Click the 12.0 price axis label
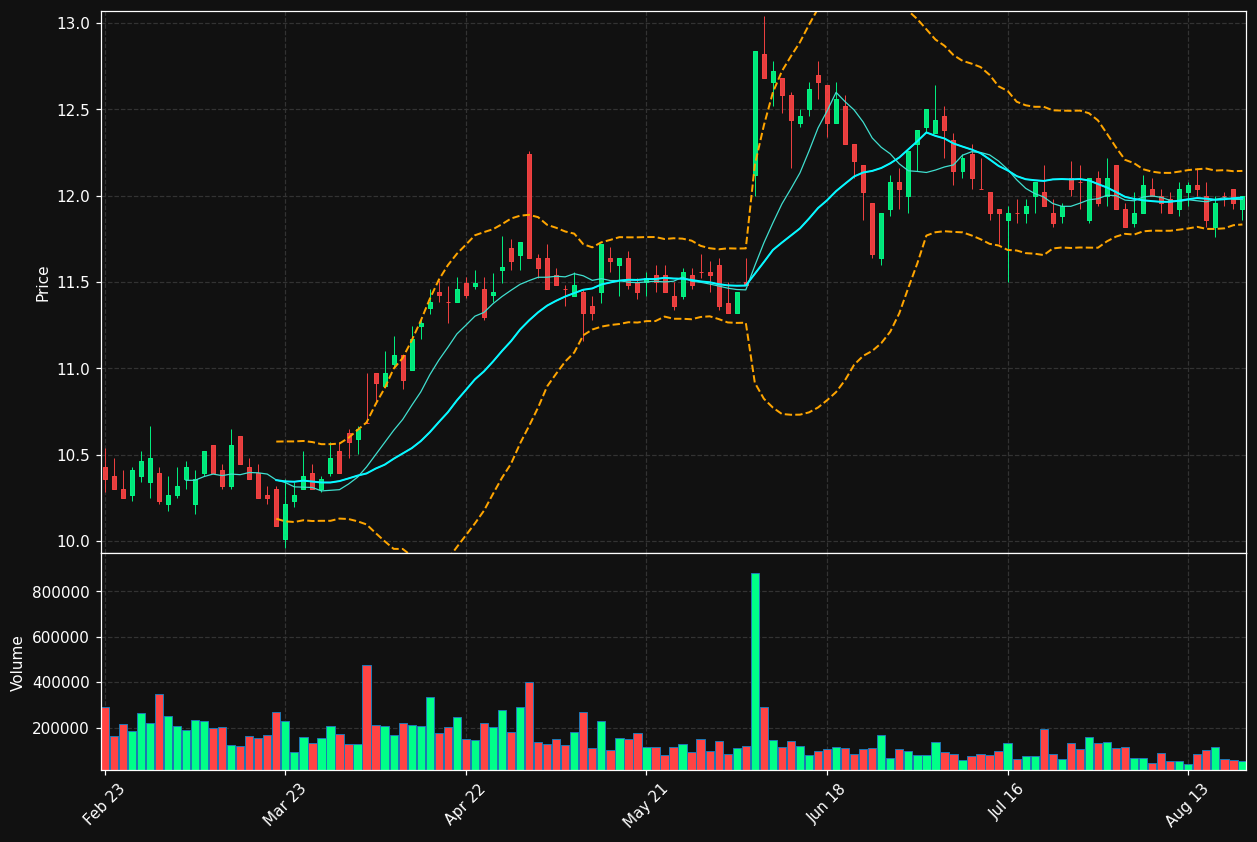 pyautogui.click(x=75, y=196)
